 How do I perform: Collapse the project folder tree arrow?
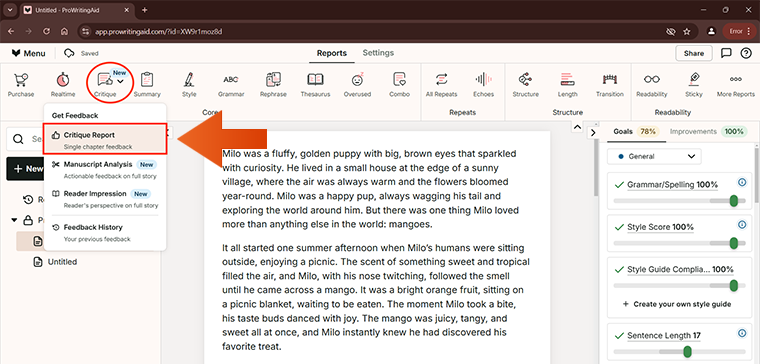coord(15,220)
